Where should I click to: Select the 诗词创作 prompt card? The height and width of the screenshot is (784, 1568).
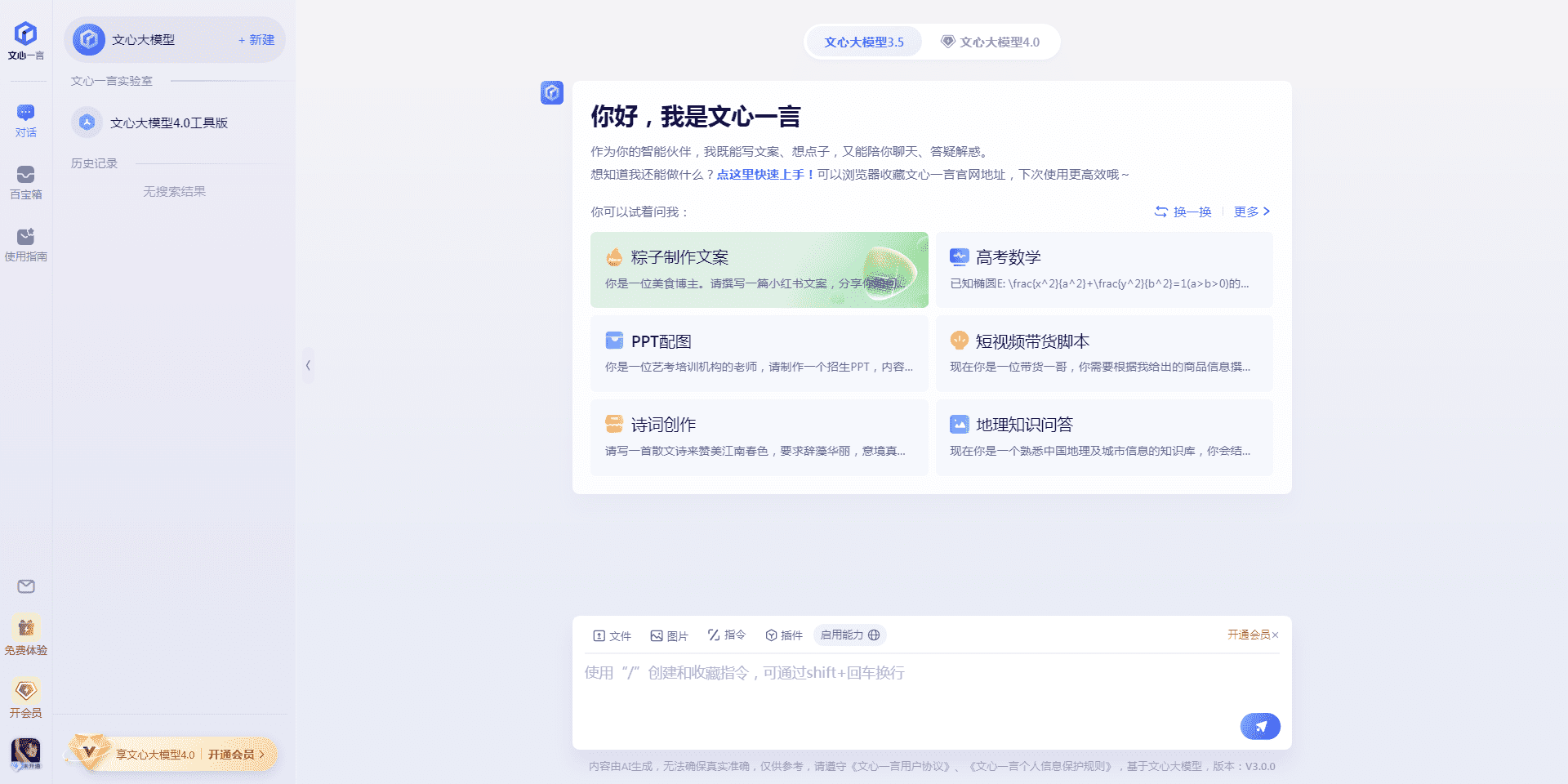point(759,437)
